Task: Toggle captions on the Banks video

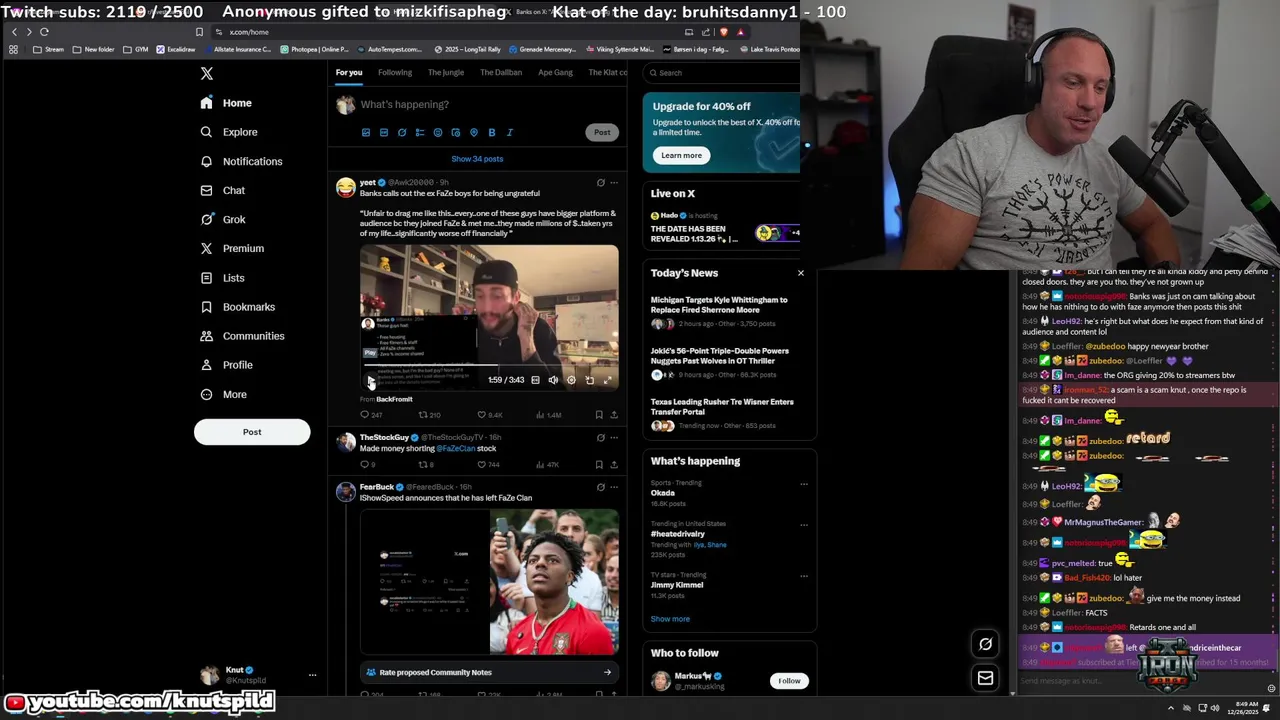Action: (535, 380)
